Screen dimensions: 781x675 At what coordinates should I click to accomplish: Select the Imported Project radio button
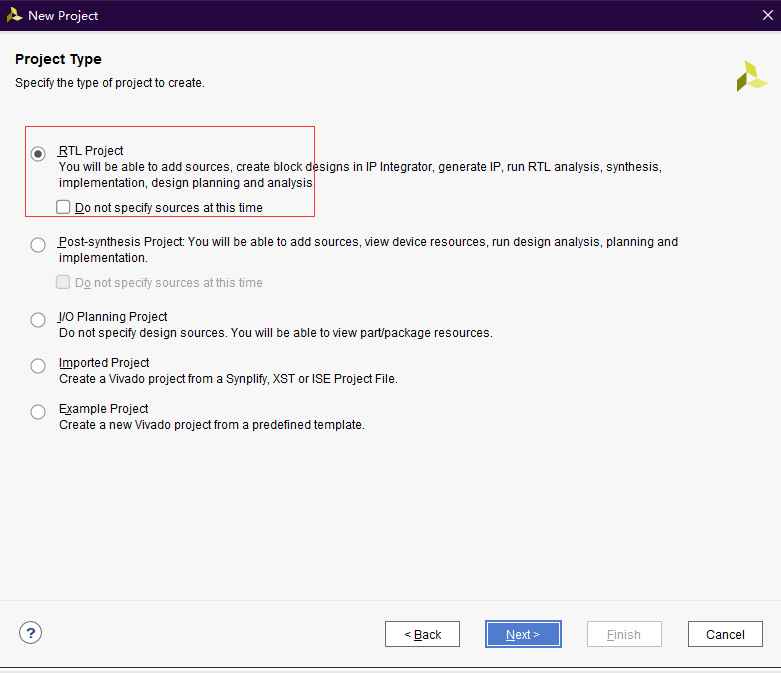(x=38, y=366)
